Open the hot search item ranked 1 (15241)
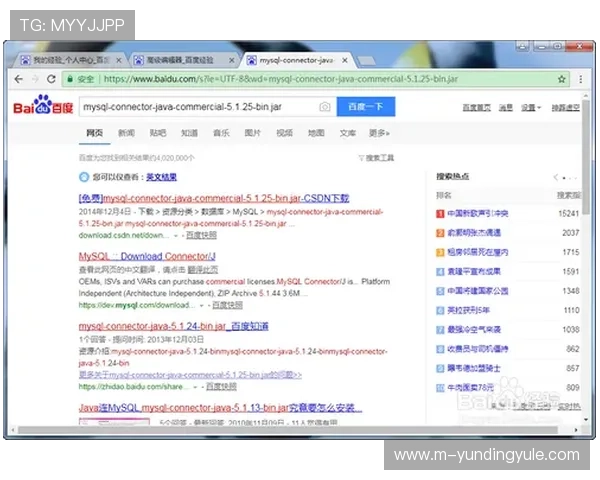Image resolution: width=600 pixels, height=480 pixels. (478, 214)
